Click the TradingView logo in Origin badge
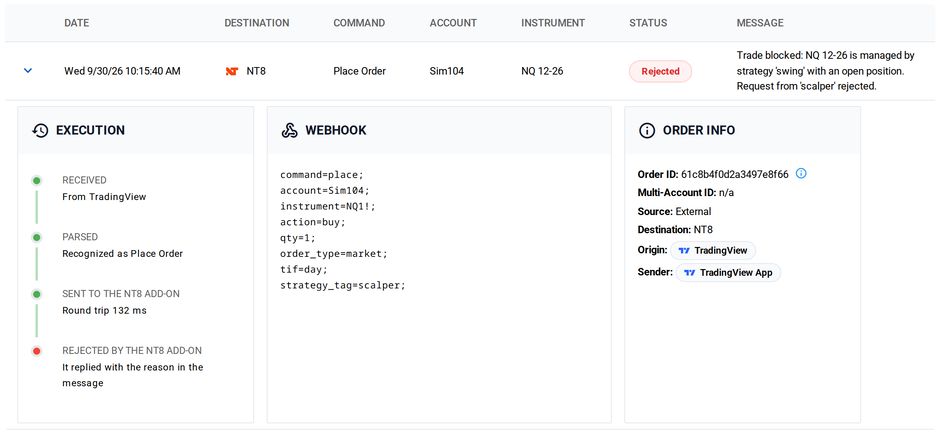This screenshot has width=940, height=434. 684,251
